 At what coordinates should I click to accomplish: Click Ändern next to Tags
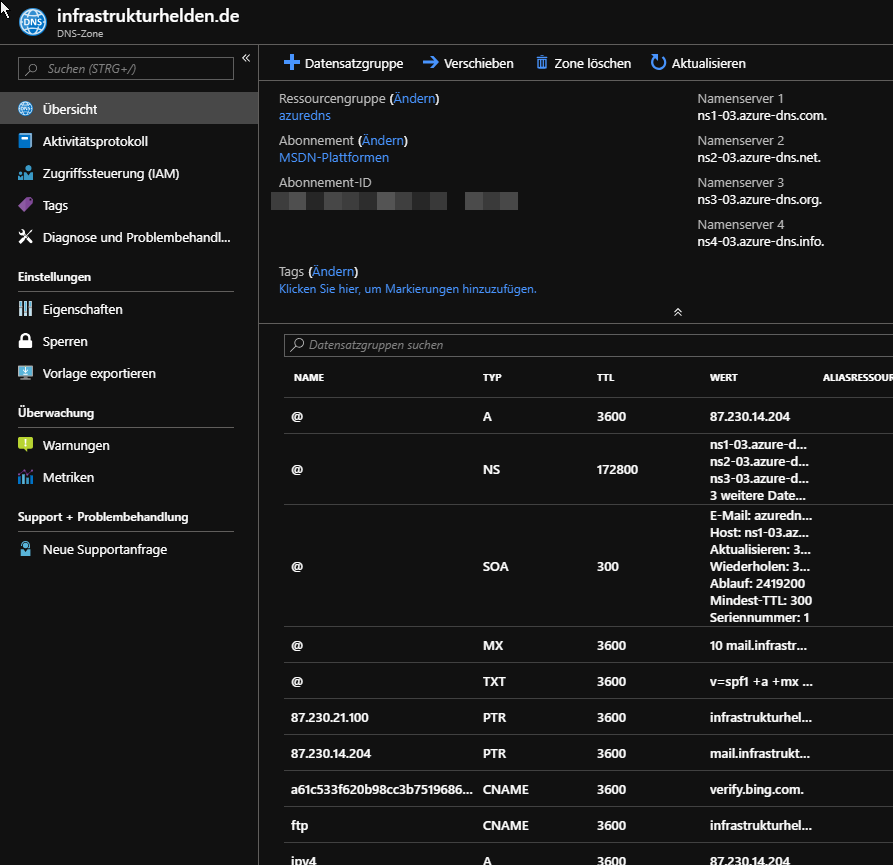point(333,271)
